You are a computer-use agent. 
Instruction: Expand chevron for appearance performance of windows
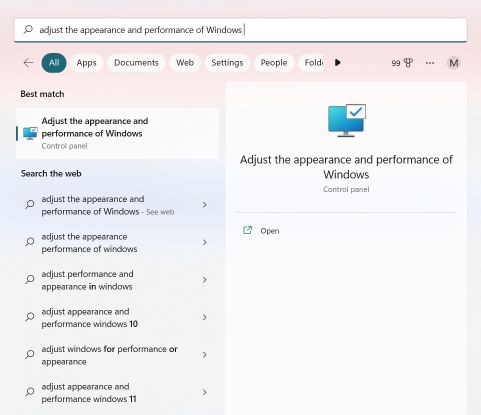coord(204,242)
